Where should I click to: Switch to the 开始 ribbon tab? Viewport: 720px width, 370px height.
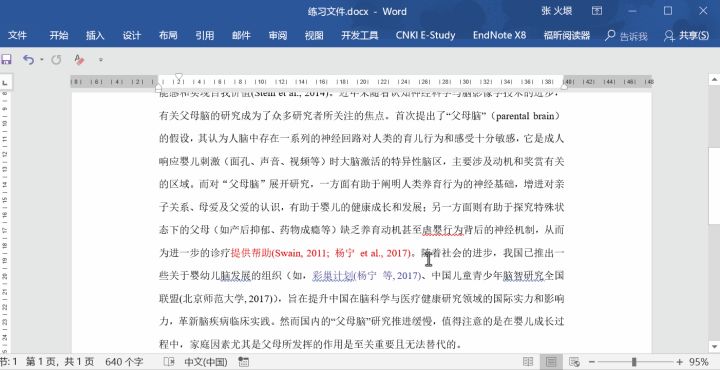tap(59, 35)
